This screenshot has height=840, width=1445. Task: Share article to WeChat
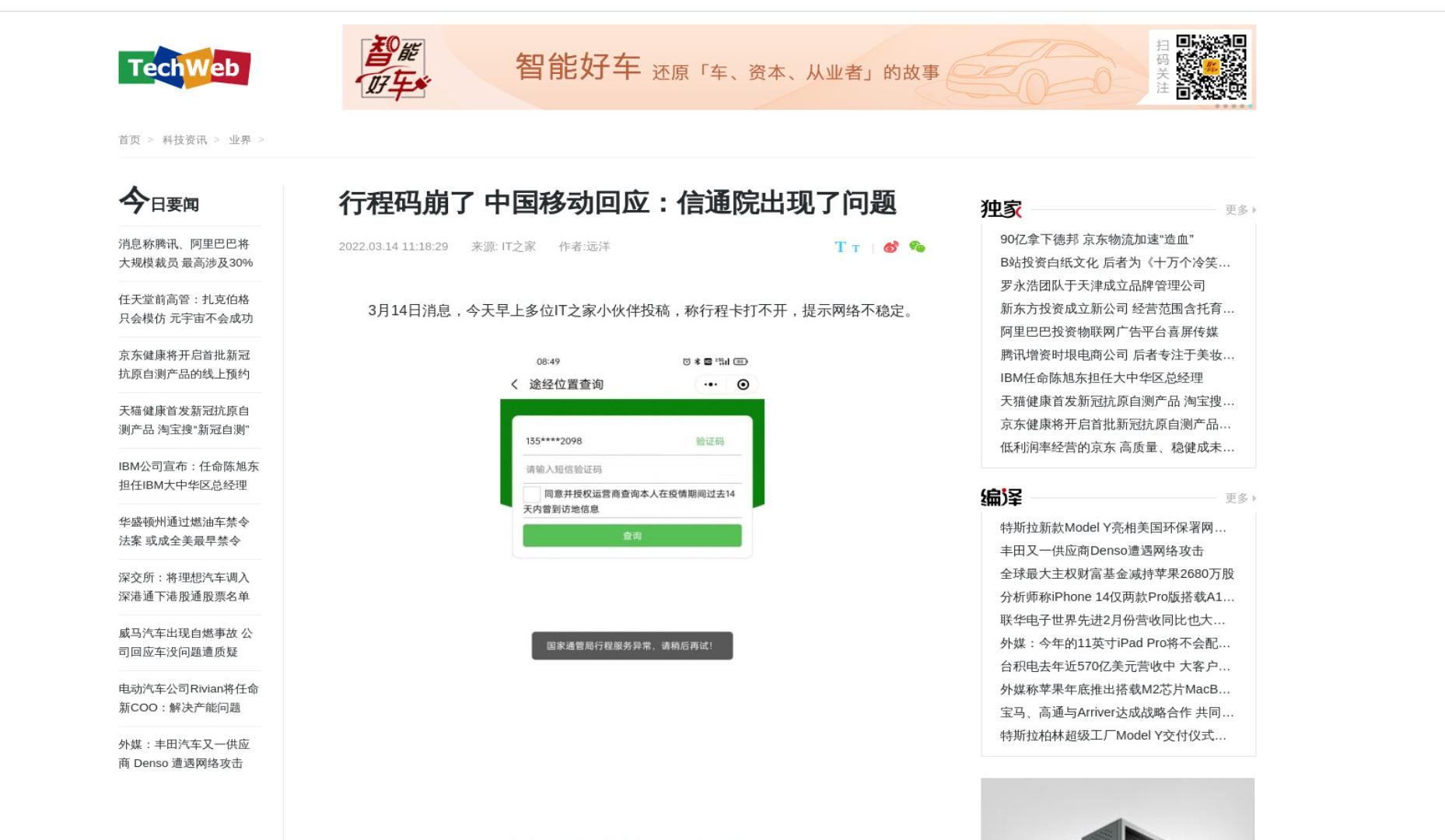click(917, 247)
